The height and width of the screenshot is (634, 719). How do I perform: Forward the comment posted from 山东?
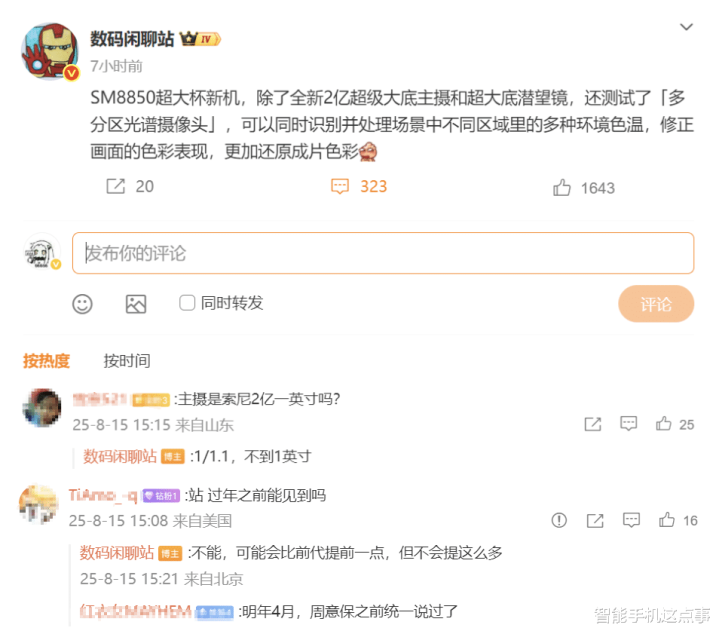pyautogui.click(x=592, y=424)
